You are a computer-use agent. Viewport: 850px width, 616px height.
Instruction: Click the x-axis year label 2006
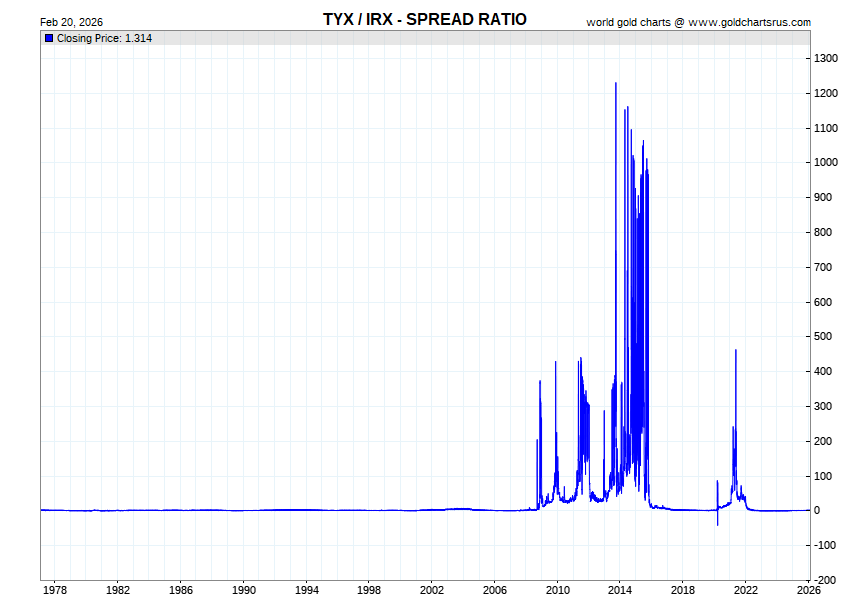click(495, 590)
